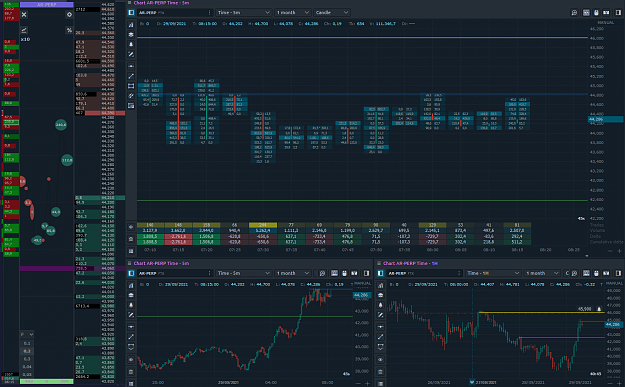The width and height of the screenshot is (625, 387).
Task: Open layers icon in 1H chart sidebar
Action: (381, 295)
